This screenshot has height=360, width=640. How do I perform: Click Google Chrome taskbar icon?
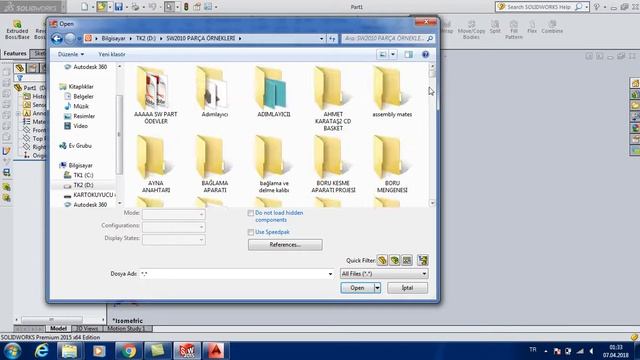pos(129,351)
